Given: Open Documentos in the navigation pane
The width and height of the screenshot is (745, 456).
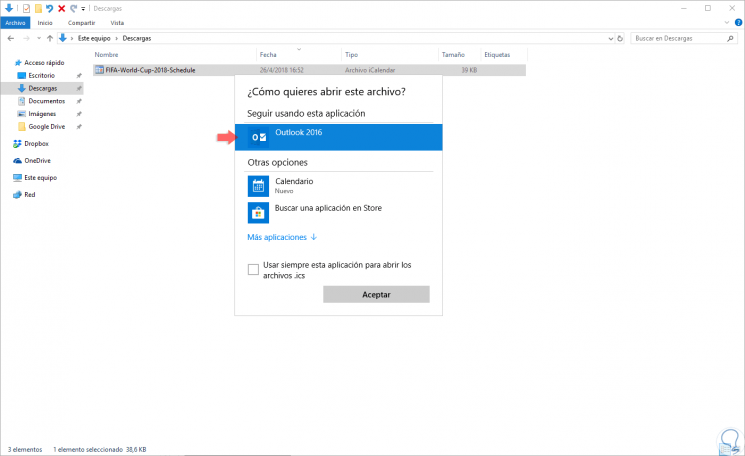Looking at the screenshot, I should pos(47,101).
